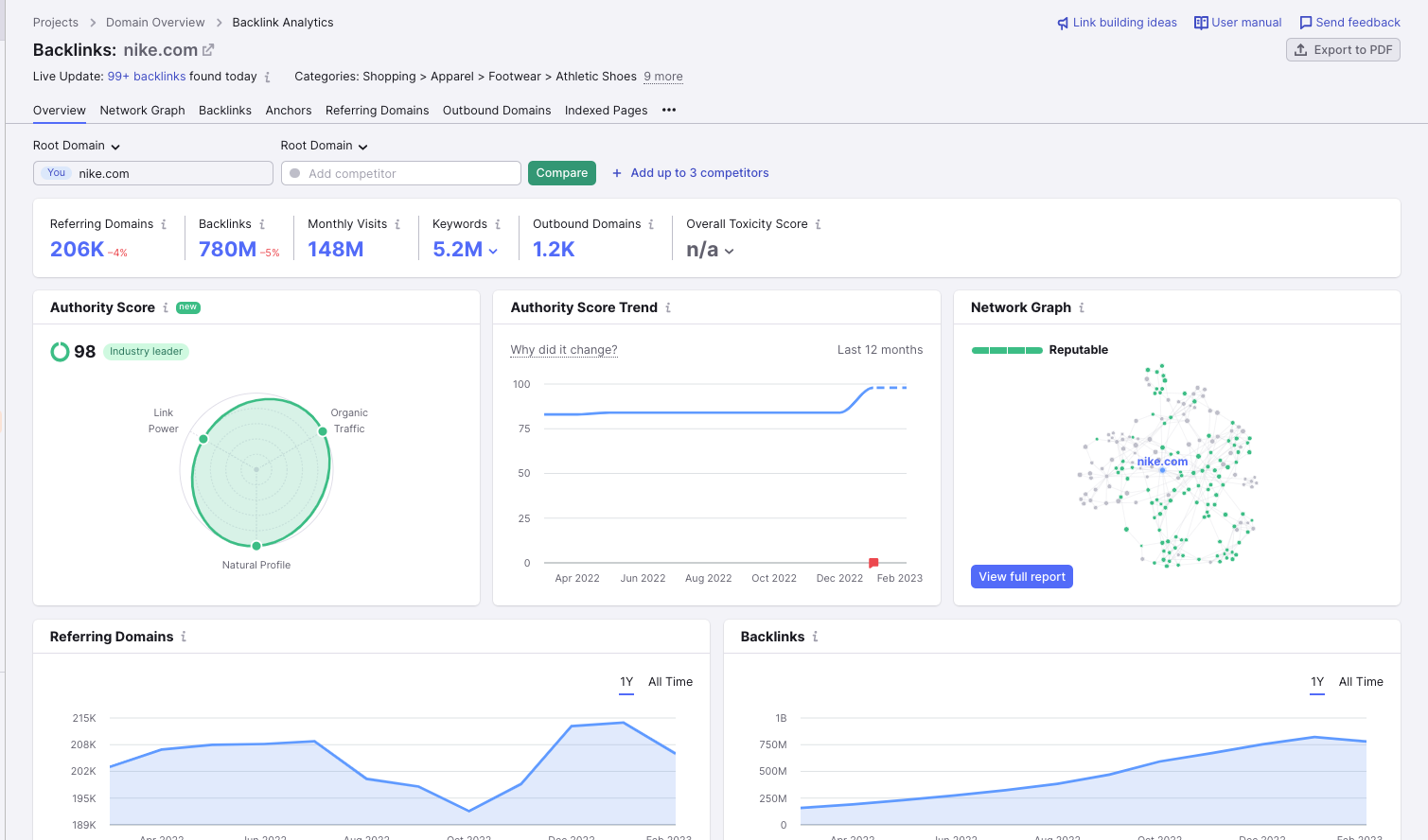The width and height of the screenshot is (1428, 840).
Task: Show Keywords metric info icon
Action: [498, 224]
